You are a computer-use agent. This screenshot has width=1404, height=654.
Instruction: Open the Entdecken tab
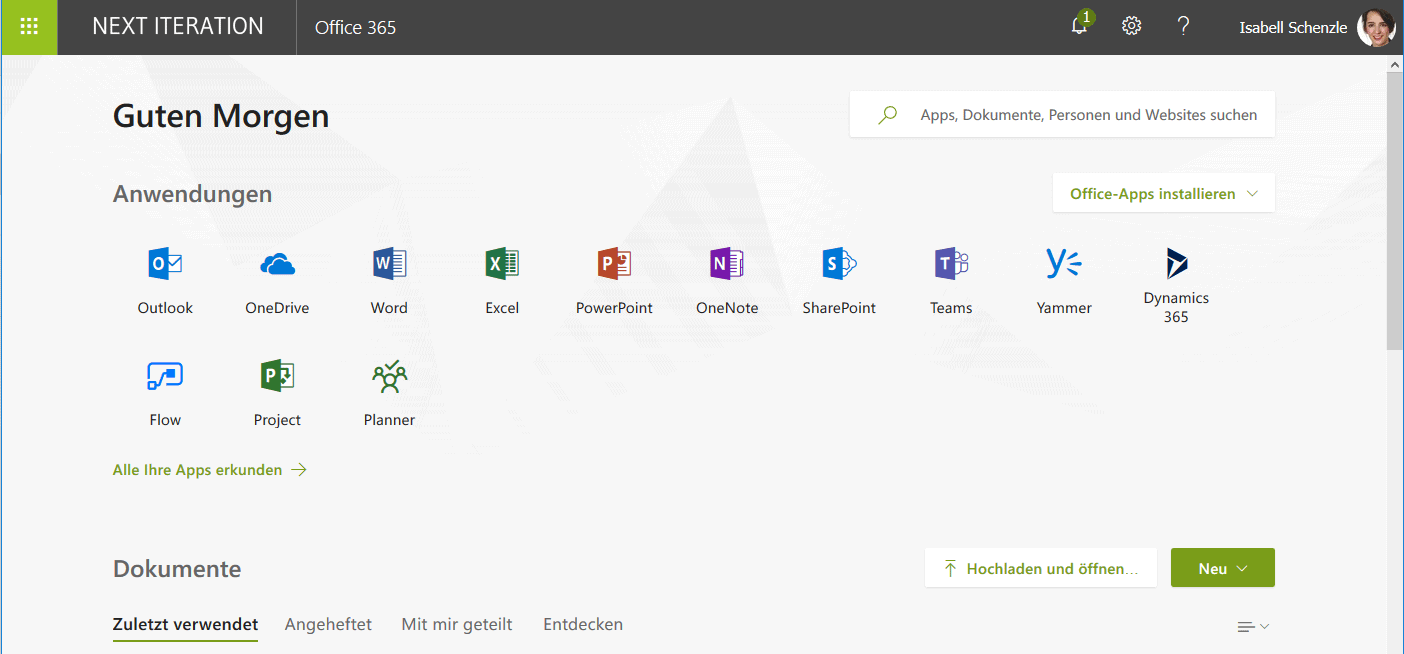click(583, 624)
